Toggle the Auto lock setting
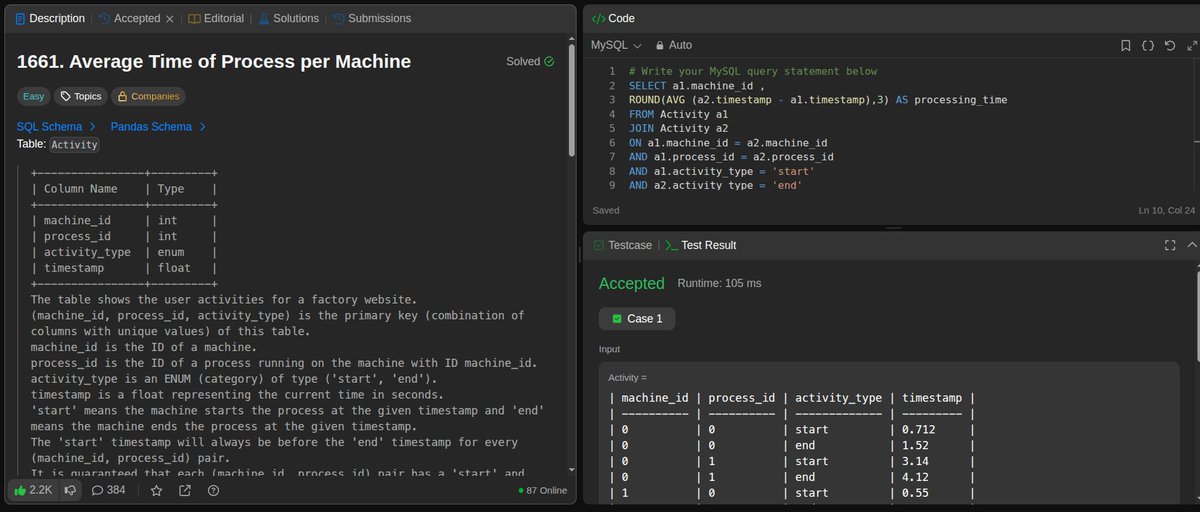 click(x=674, y=45)
